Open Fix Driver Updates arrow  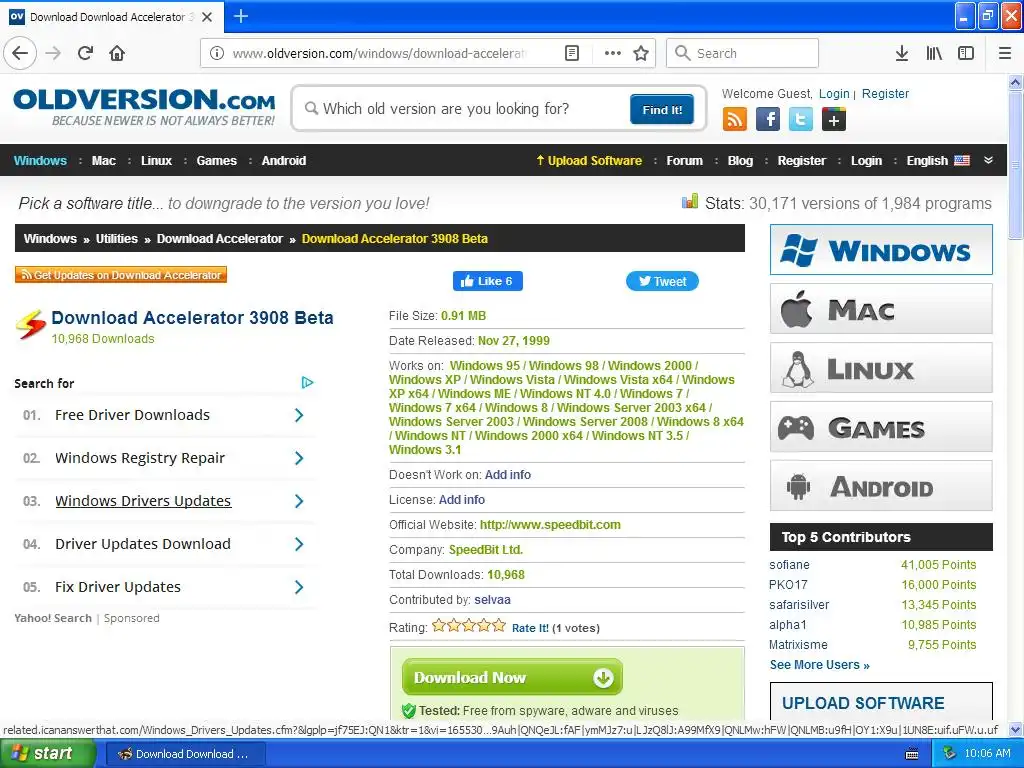299,587
